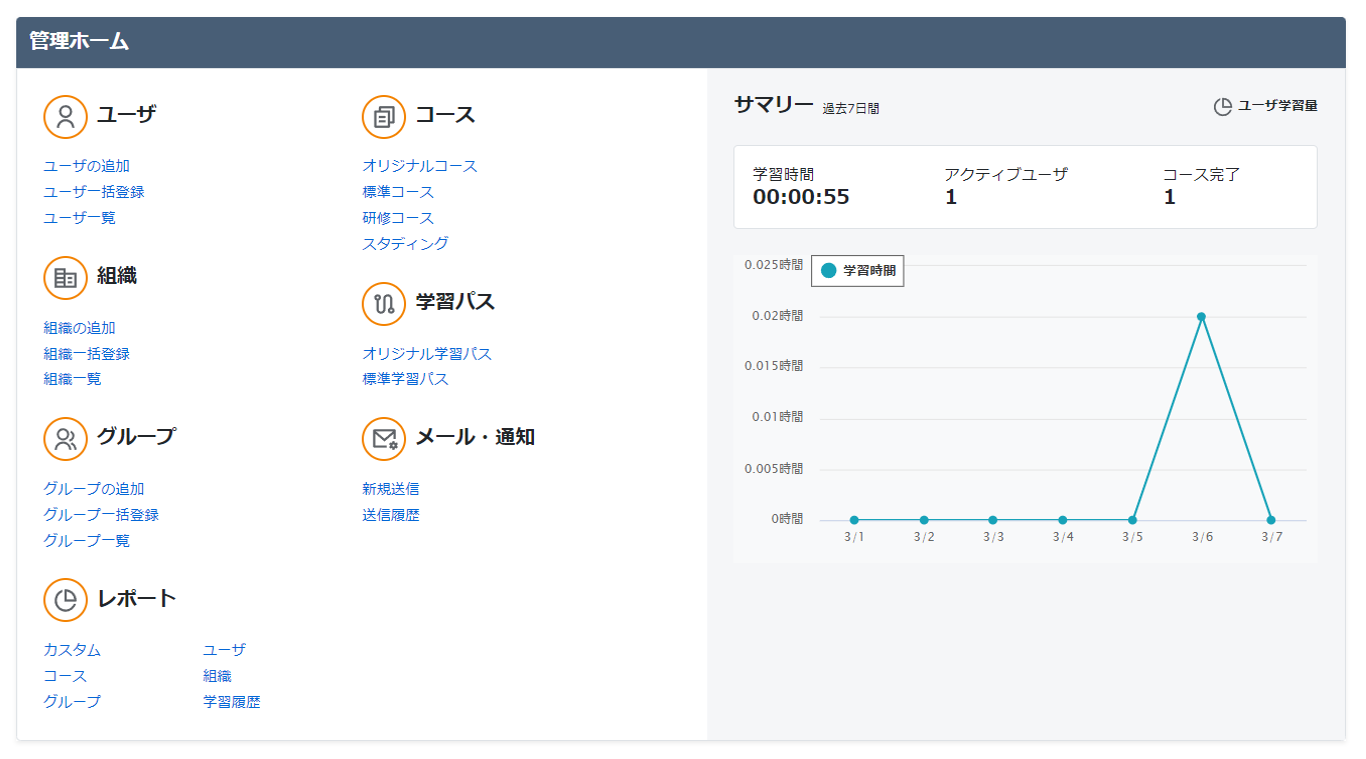Toggle the 学習時間 legend marker in chart
The image size is (1366, 759).
tap(828, 270)
